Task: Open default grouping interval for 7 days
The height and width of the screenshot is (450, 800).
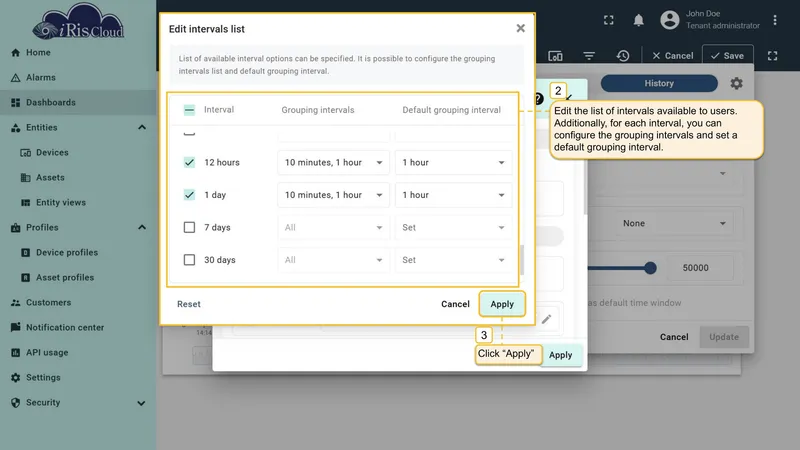Action: 454,228
